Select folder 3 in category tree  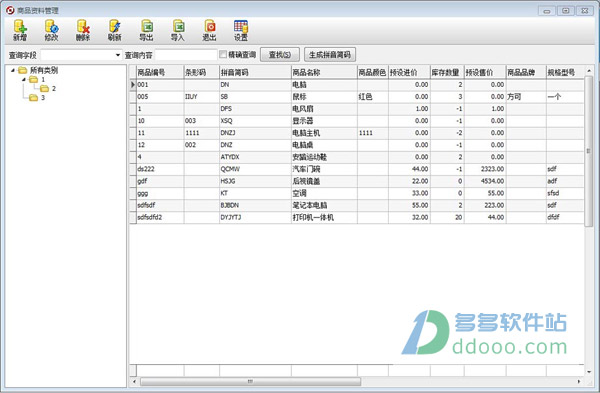37,98
